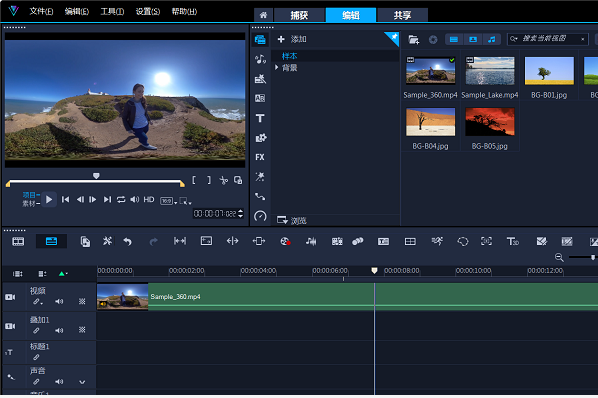Open the split screen template grid icon
The width and height of the screenshot is (598, 398).
410,241
